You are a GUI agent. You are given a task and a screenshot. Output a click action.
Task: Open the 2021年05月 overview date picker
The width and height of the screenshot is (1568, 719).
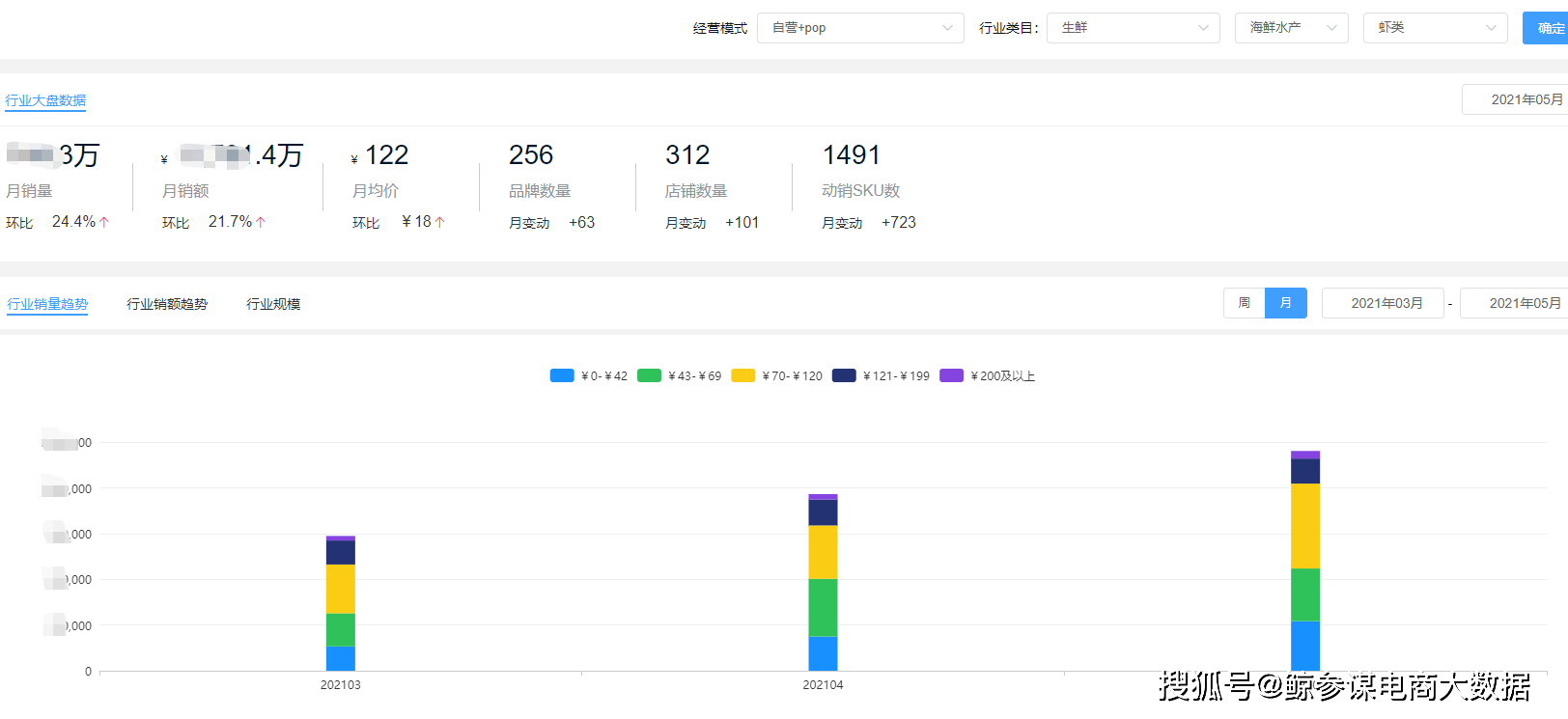(1516, 99)
